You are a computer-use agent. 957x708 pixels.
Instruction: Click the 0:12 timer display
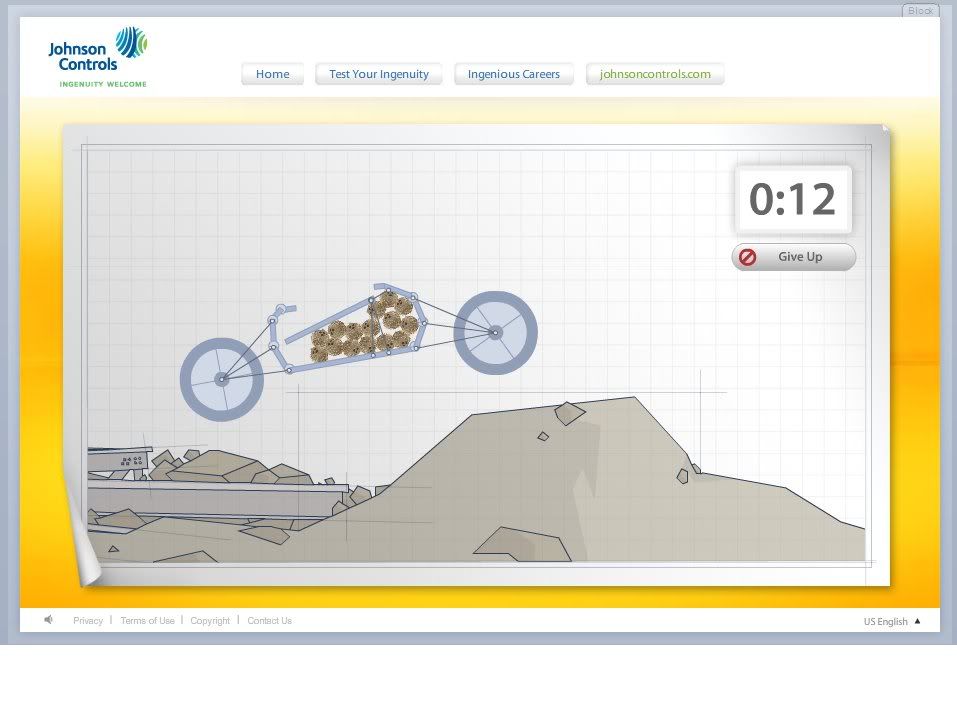793,200
